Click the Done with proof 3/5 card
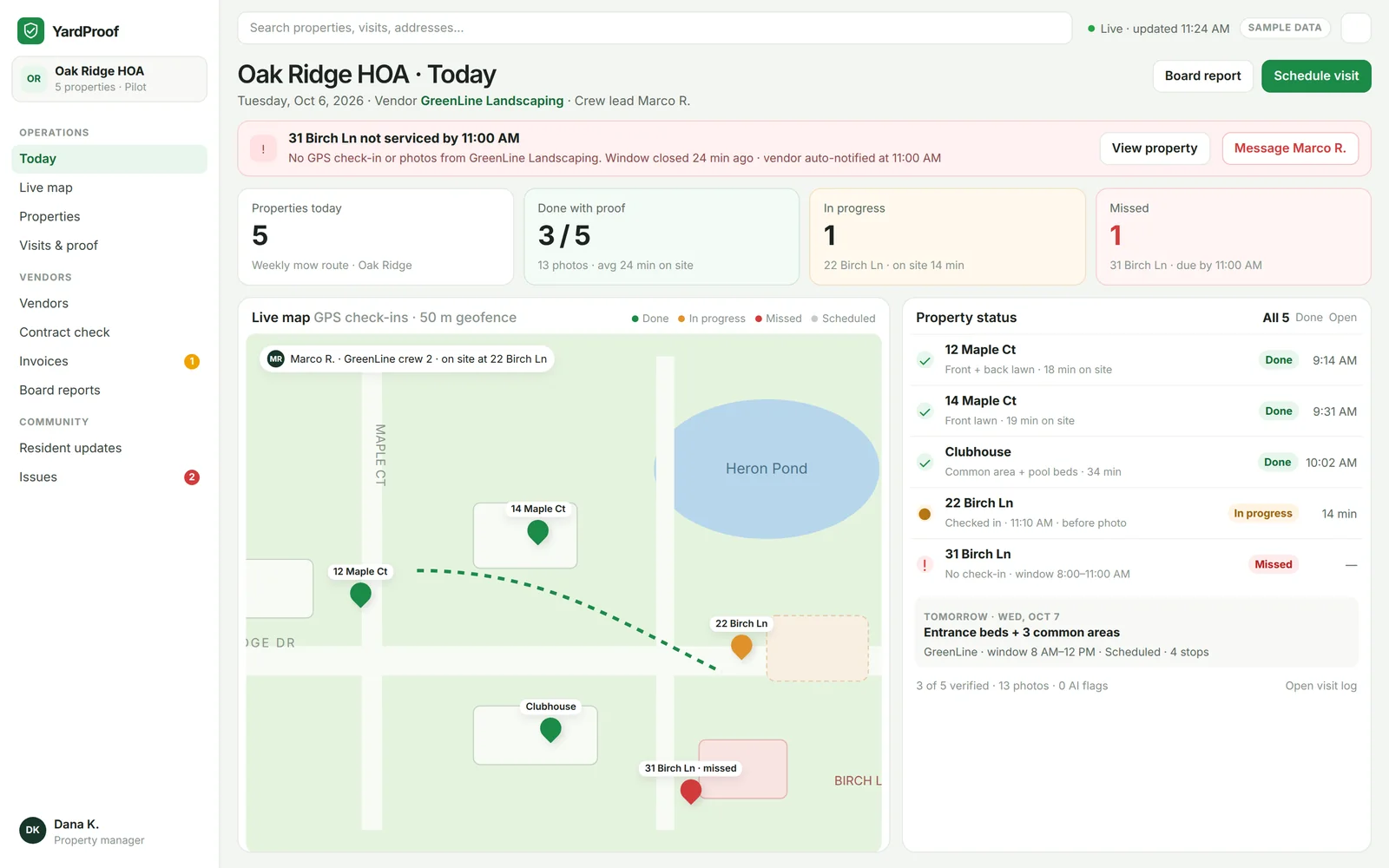The height and width of the screenshot is (868, 1389). point(662,237)
